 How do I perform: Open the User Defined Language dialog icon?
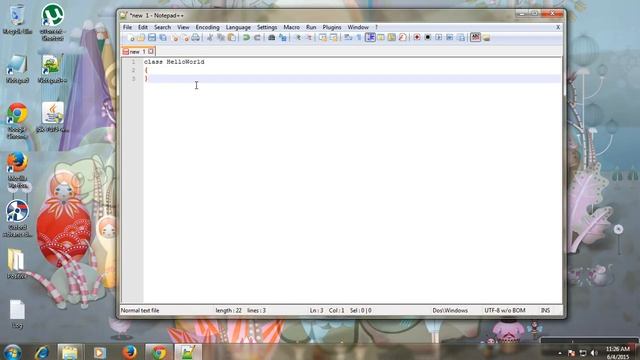(x=381, y=38)
